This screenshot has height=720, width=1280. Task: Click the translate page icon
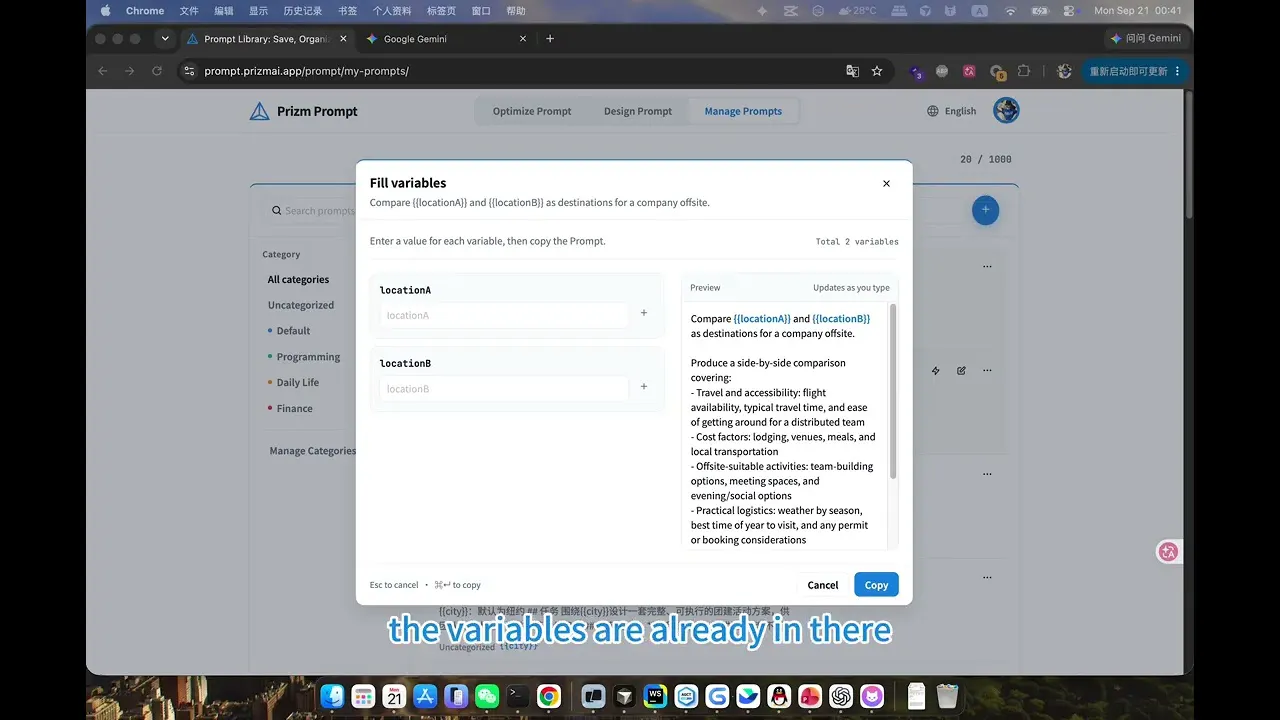(852, 71)
